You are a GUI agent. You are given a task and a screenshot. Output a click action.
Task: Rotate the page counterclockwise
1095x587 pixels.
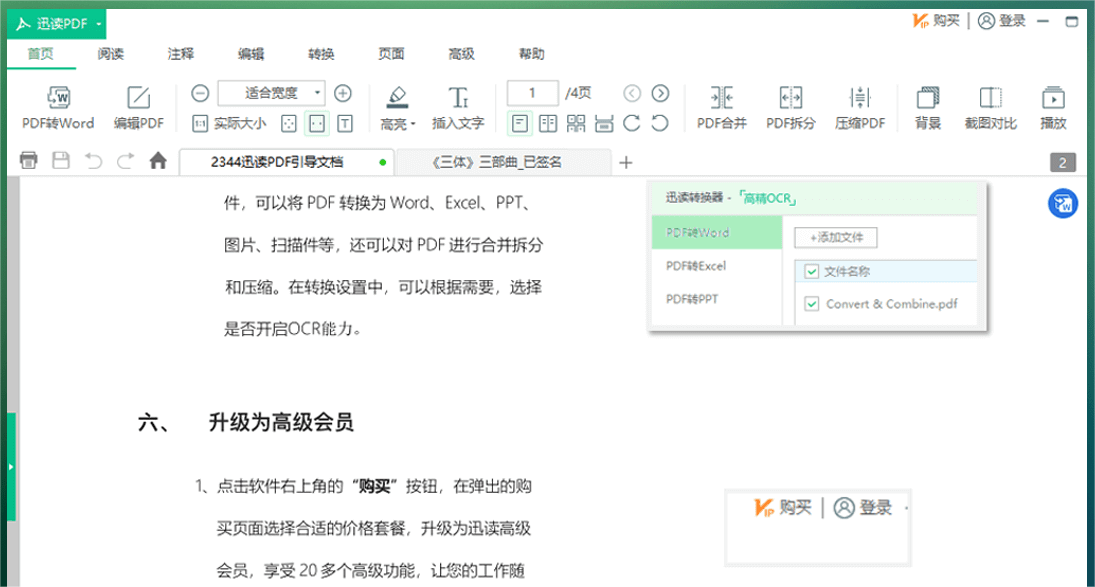tap(660, 124)
